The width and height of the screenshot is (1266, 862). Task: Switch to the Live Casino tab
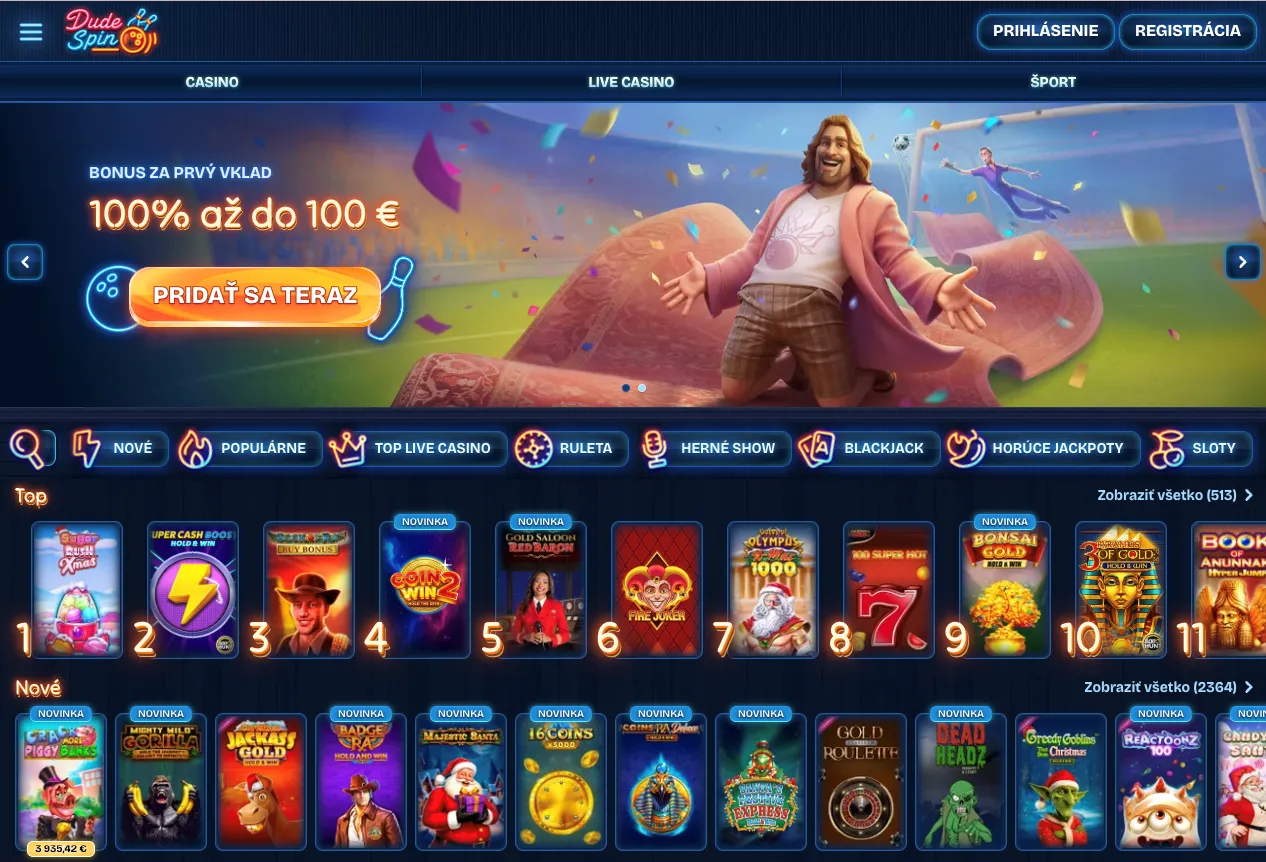pyautogui.click(x=631, y=82)
